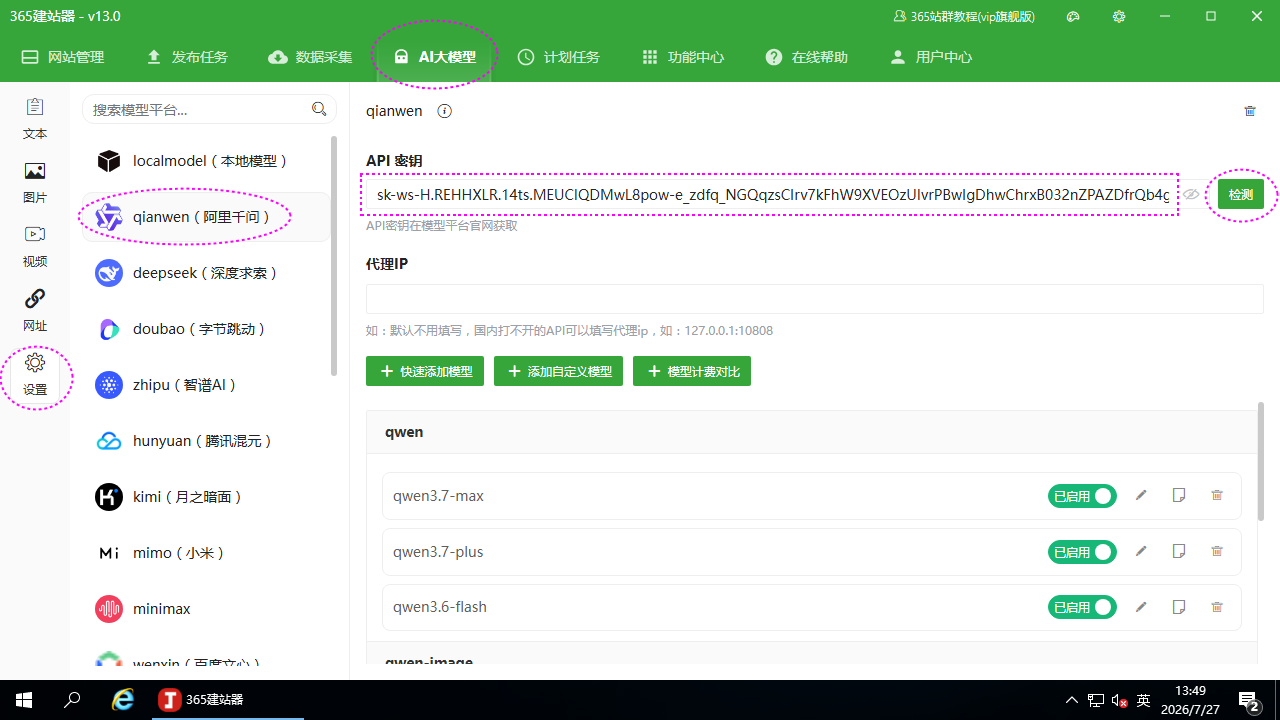Copy the qwen3.7-max model entry
The height and width of the screenshot is (720, 1280).
click(x=1179, y=495)
